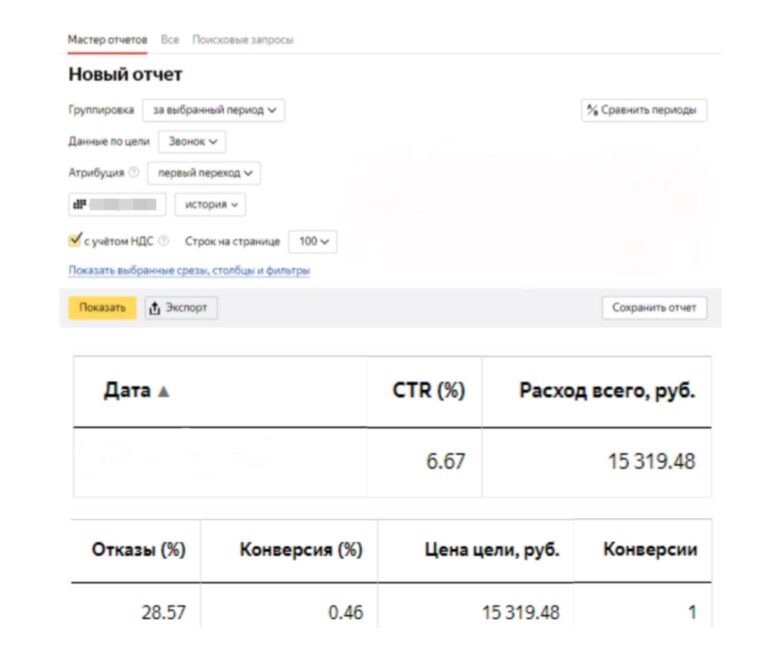Click the help icon beside с учётом НДС
768x658 pixels.
tap(164, 241)
